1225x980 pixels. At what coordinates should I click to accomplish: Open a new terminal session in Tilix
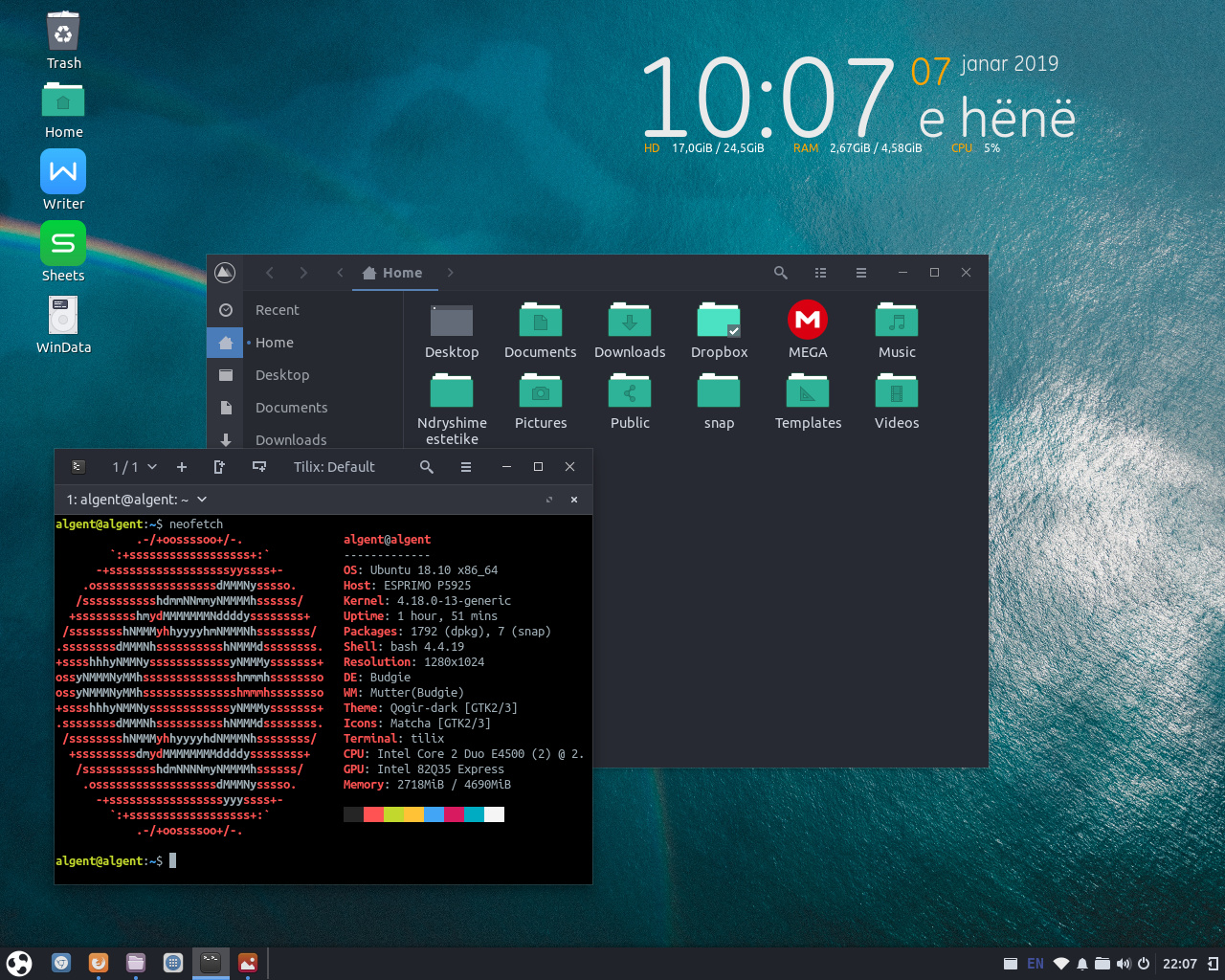coord(181,467)
